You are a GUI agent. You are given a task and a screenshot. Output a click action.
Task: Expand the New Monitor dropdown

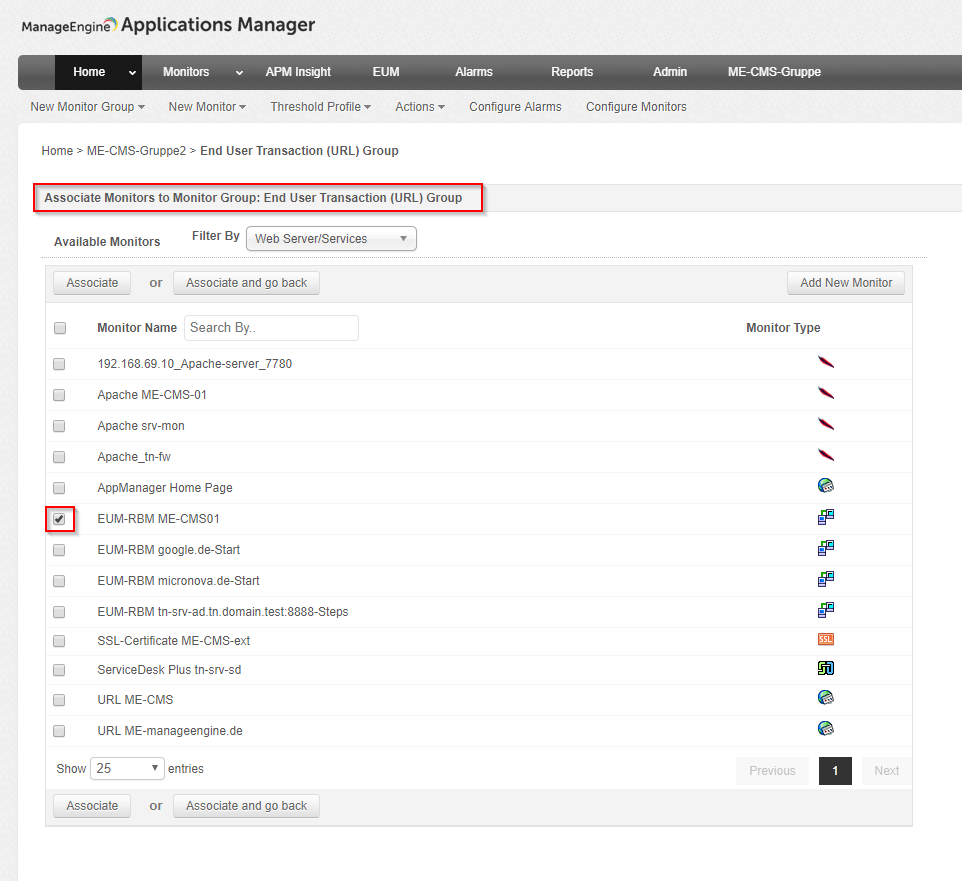207,107
